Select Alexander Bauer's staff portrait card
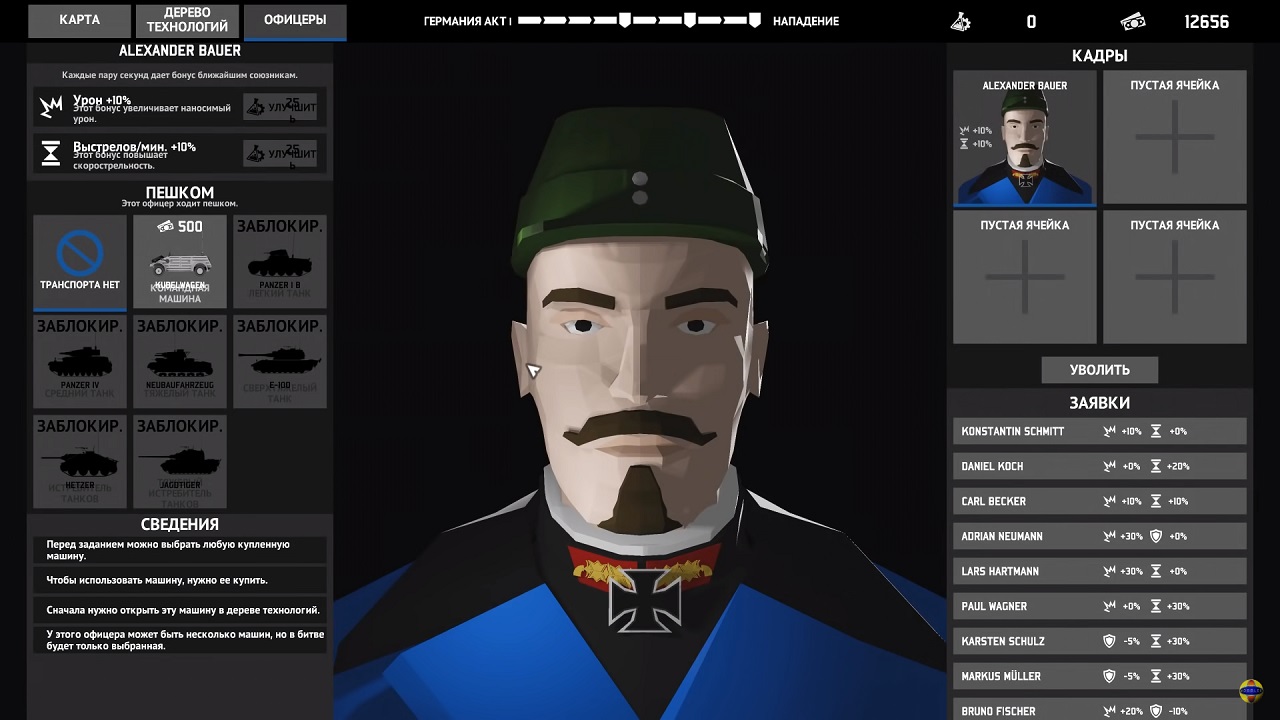Viewport: 1280px width, 720px height. 1024,138
